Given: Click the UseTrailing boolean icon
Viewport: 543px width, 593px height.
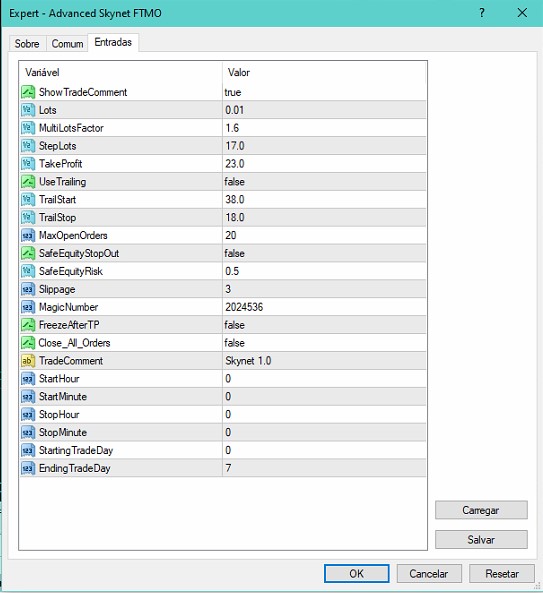Looking at the screenshot, I should click(x=28, y=182).
